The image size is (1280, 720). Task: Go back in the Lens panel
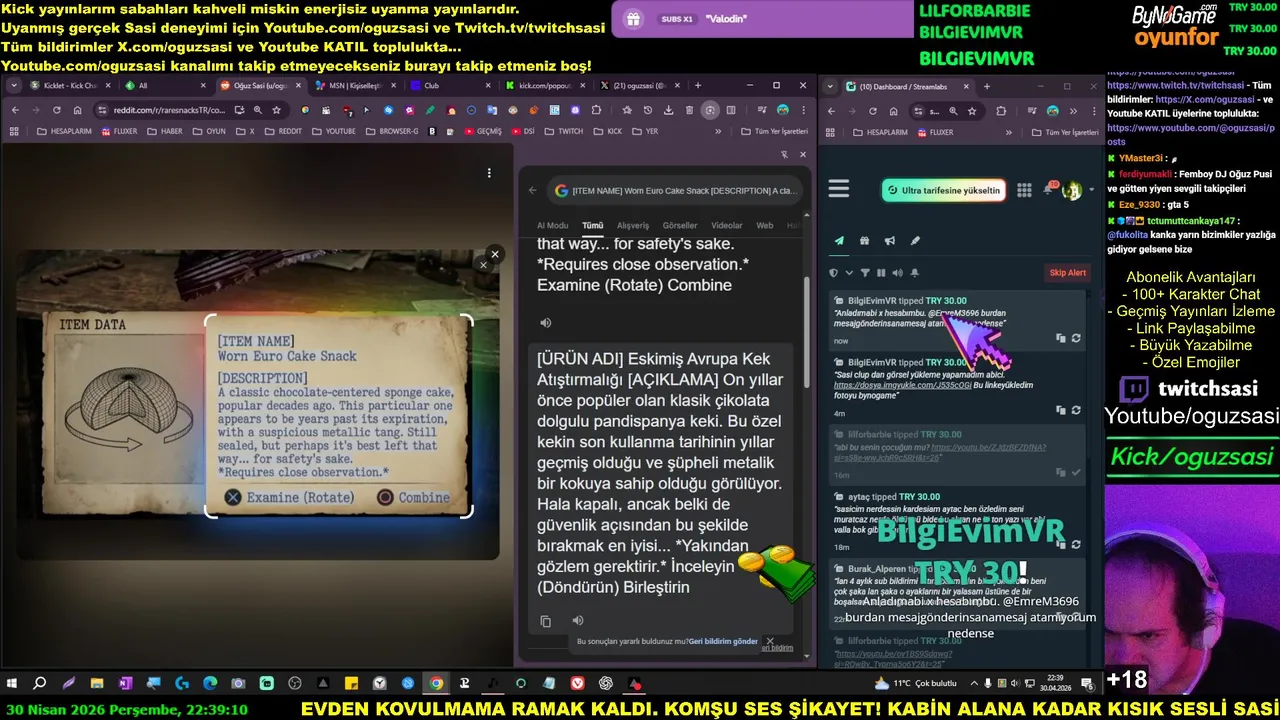pos(533,190)
